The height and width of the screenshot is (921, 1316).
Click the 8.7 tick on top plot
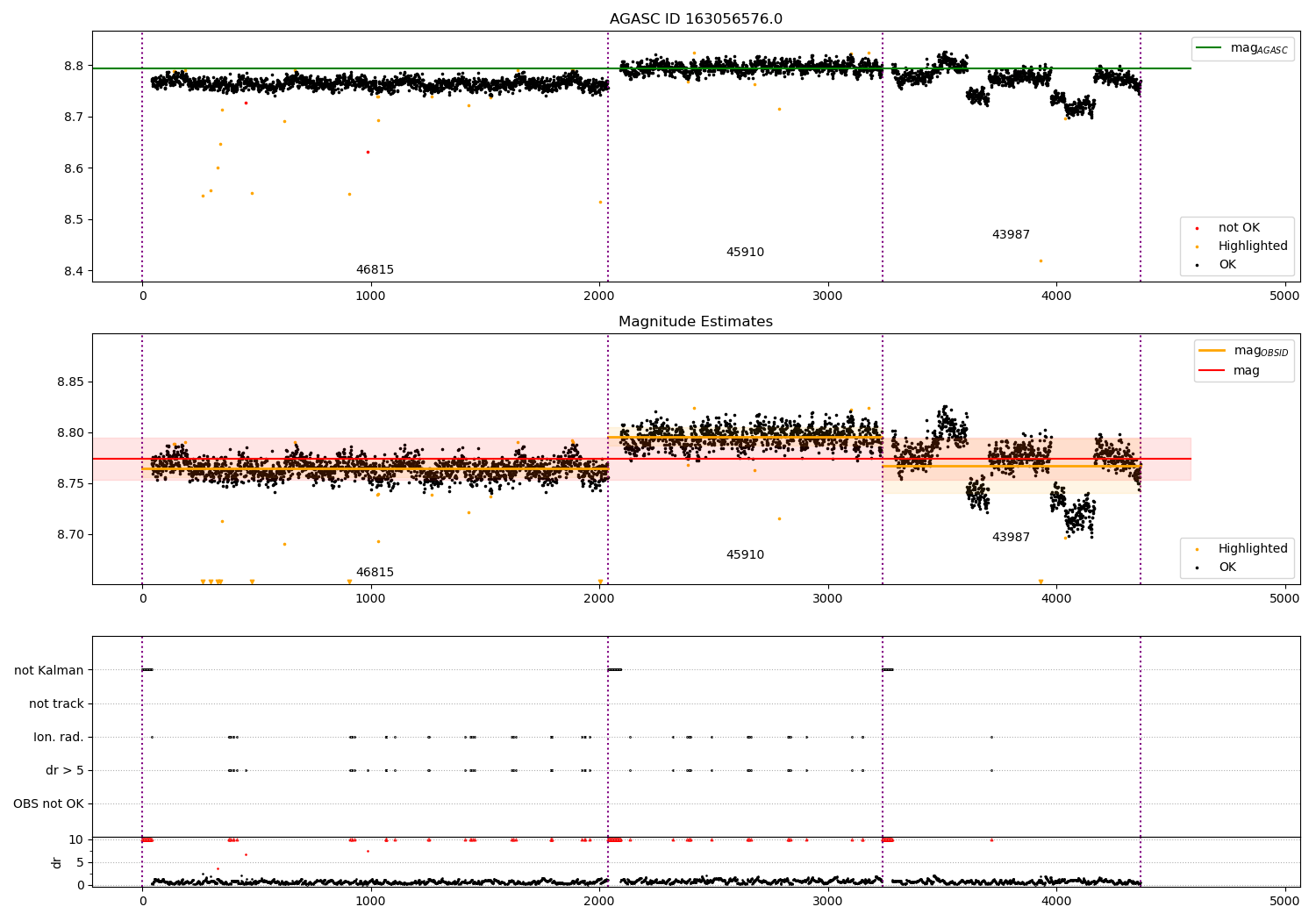pos(74,117)
